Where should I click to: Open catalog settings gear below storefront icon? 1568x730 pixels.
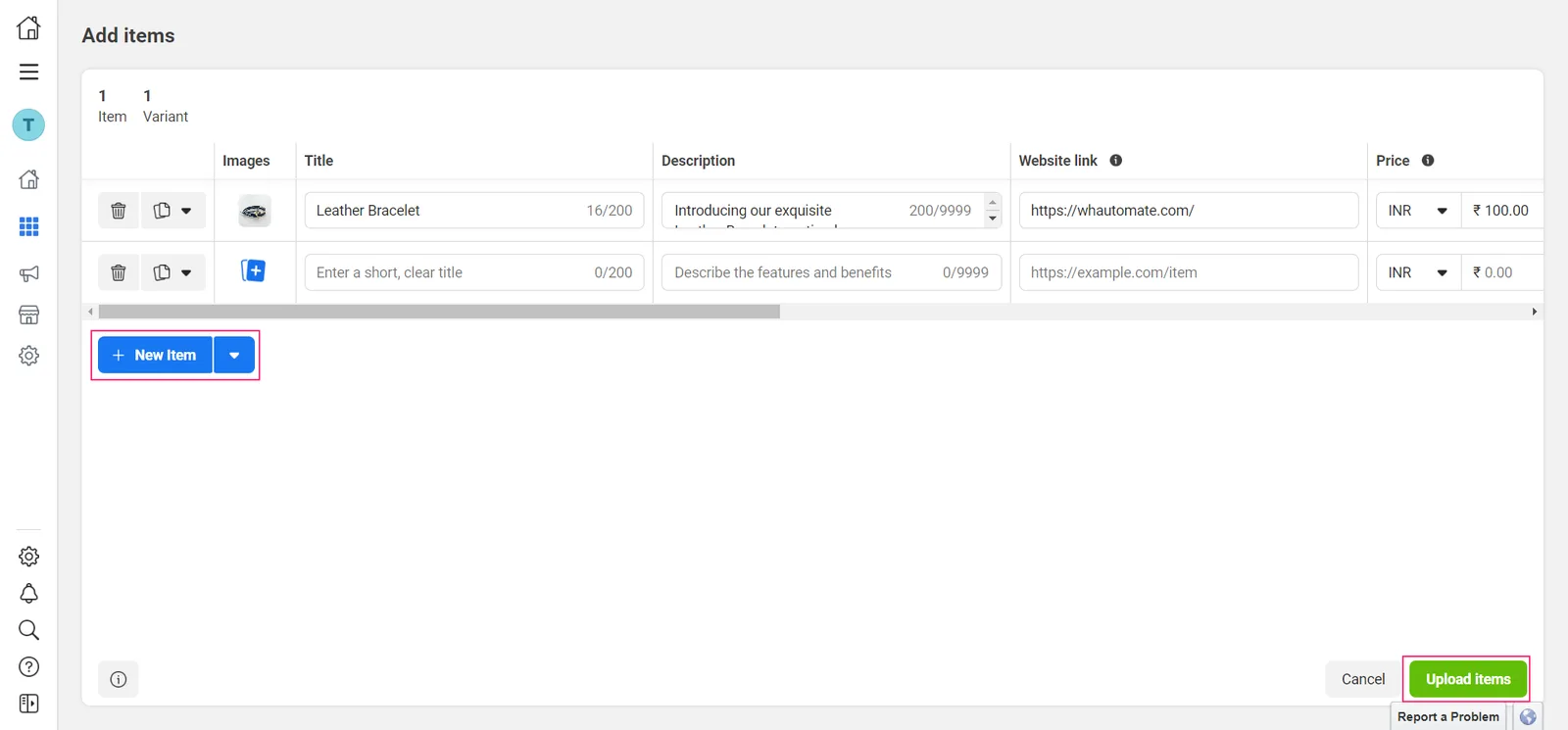tap(28, 356)
